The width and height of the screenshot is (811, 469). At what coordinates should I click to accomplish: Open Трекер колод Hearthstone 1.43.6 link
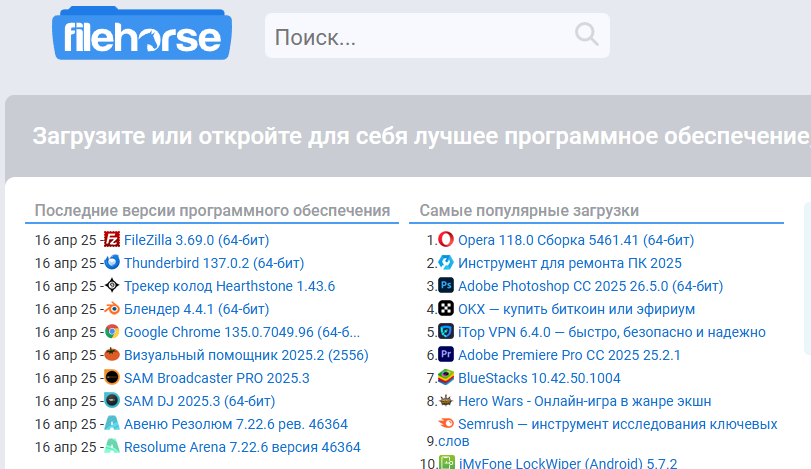[x=230, y=286]
